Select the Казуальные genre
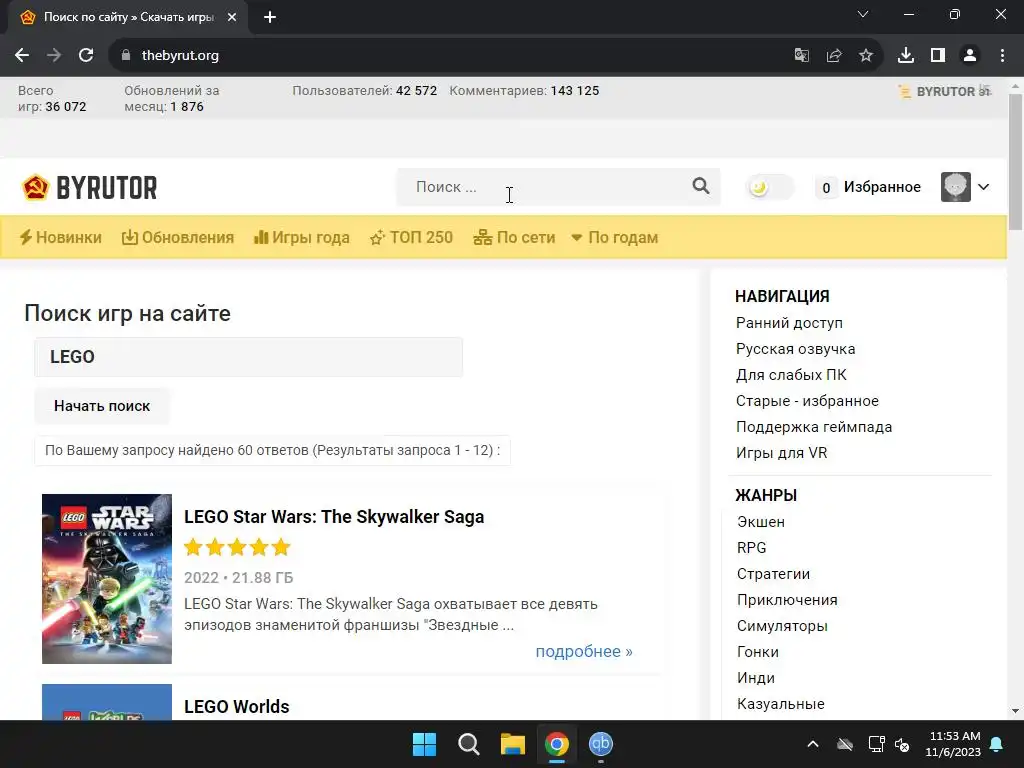 coord(780,704)
